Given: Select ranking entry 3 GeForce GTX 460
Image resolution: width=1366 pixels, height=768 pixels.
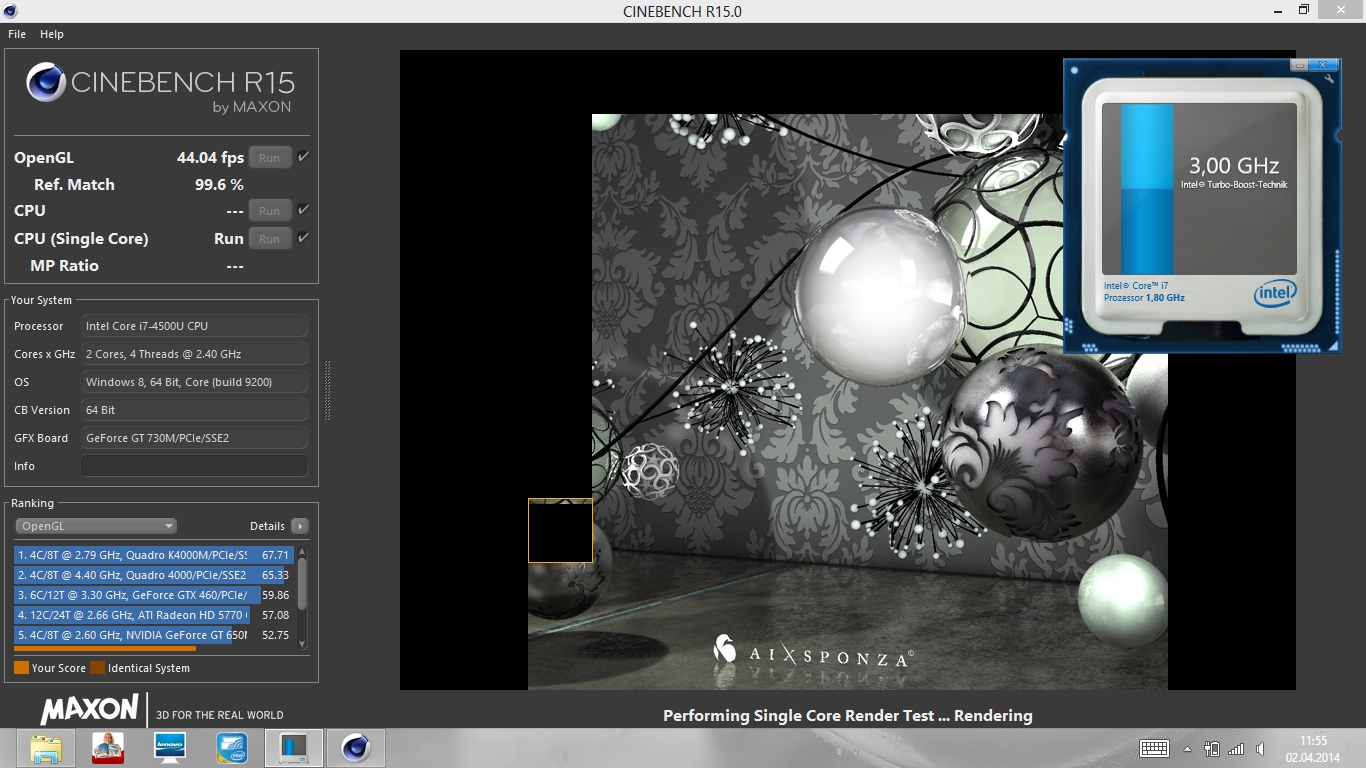Looking at the screenshot, I should 152,595.
